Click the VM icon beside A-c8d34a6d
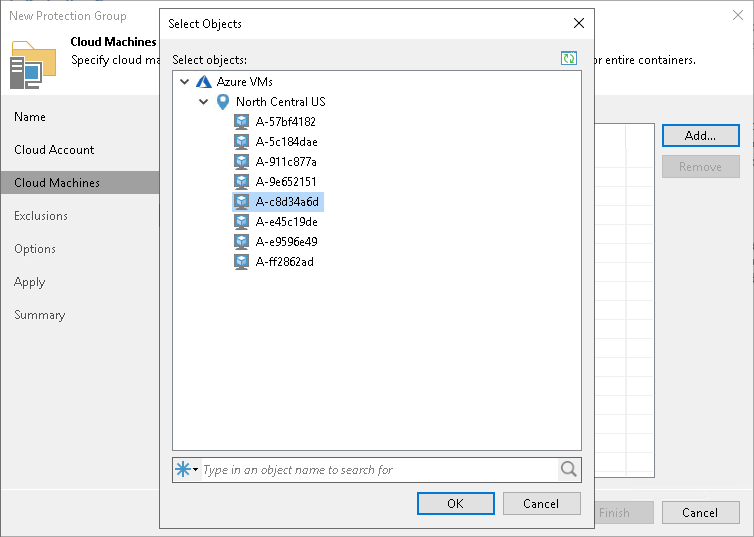754x537 pixels. (241, 202)
